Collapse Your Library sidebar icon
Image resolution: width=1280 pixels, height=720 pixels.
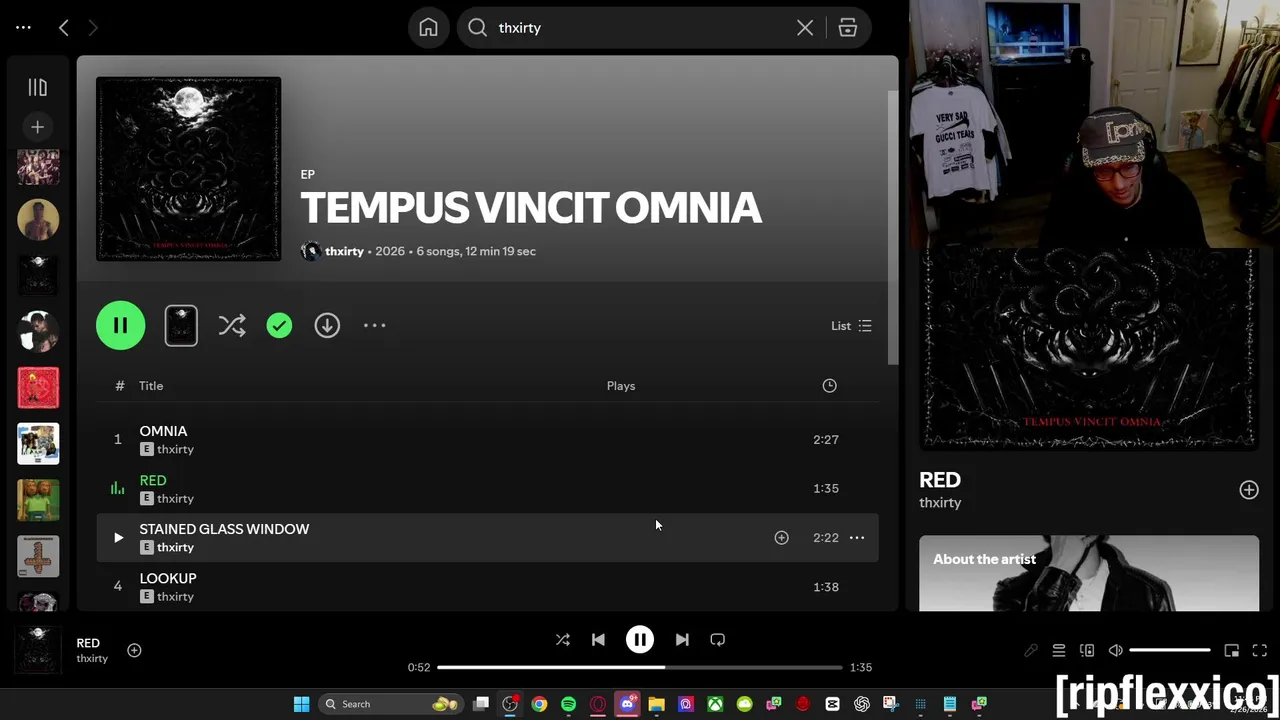37,88
